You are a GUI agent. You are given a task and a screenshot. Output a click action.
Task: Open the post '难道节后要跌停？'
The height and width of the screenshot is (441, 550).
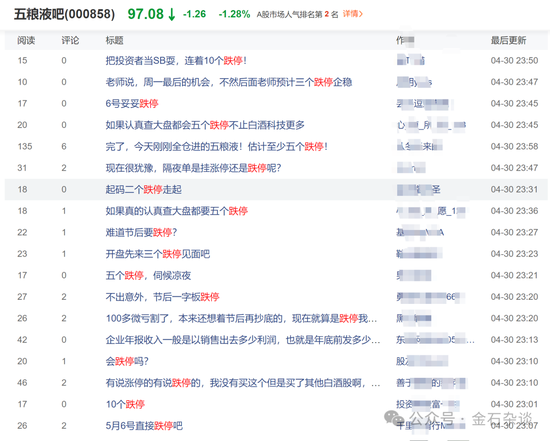coord(141,232)
